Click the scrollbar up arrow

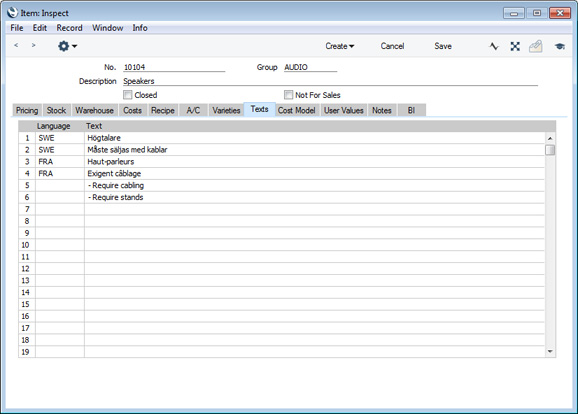click(550, 138)
